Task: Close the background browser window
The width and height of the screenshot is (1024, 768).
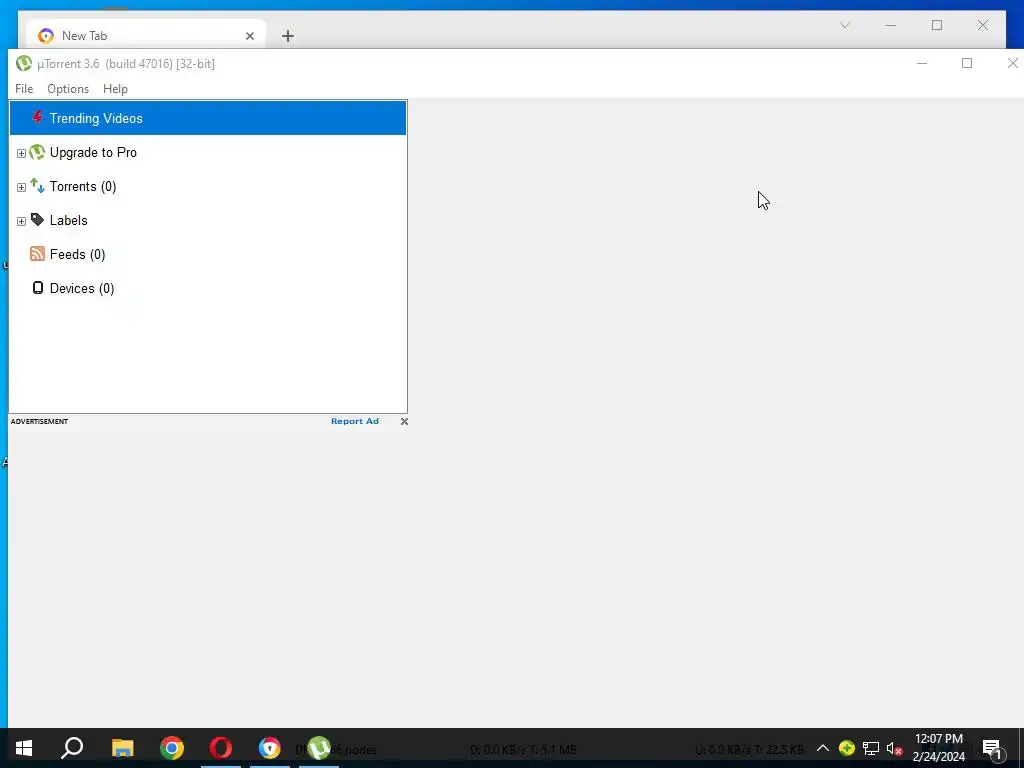Action: coord(983,25)
